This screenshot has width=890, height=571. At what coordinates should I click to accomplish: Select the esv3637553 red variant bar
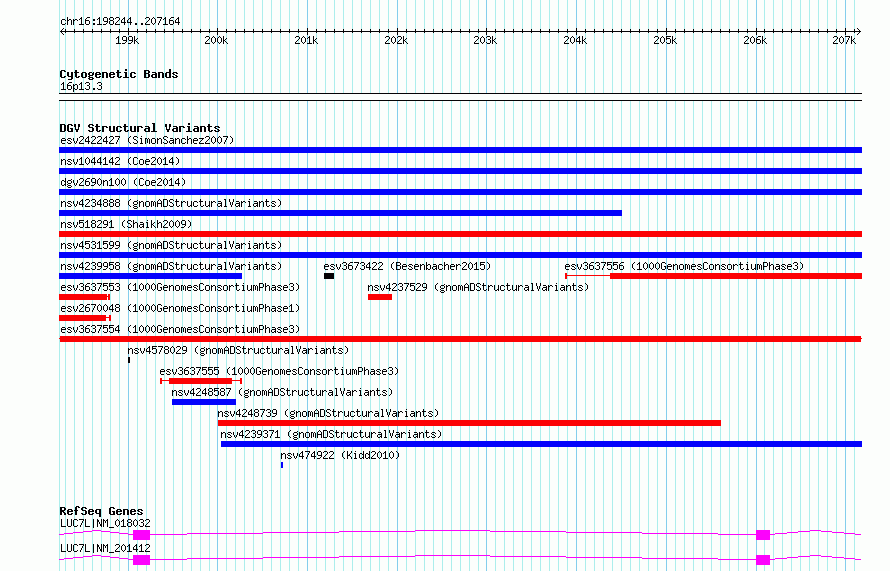(x=83, y=297)
